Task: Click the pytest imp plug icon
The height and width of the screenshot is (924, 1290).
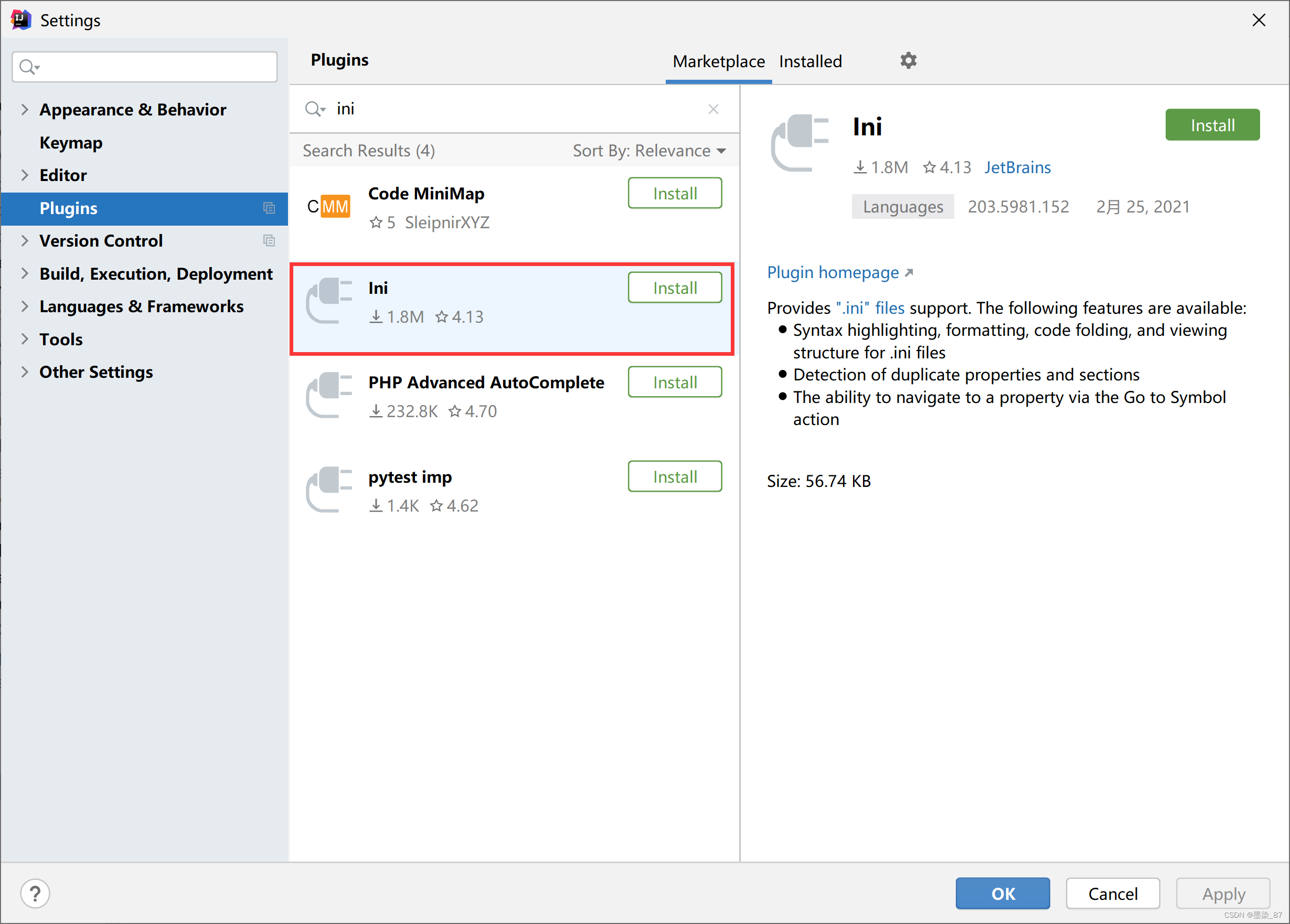Action: click(x=329, y=490)
